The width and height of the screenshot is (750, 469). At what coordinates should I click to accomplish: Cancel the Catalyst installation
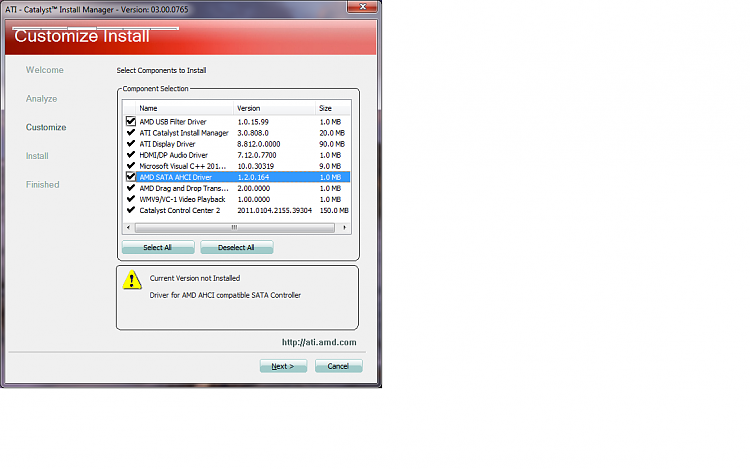click(x=338, y=366)
